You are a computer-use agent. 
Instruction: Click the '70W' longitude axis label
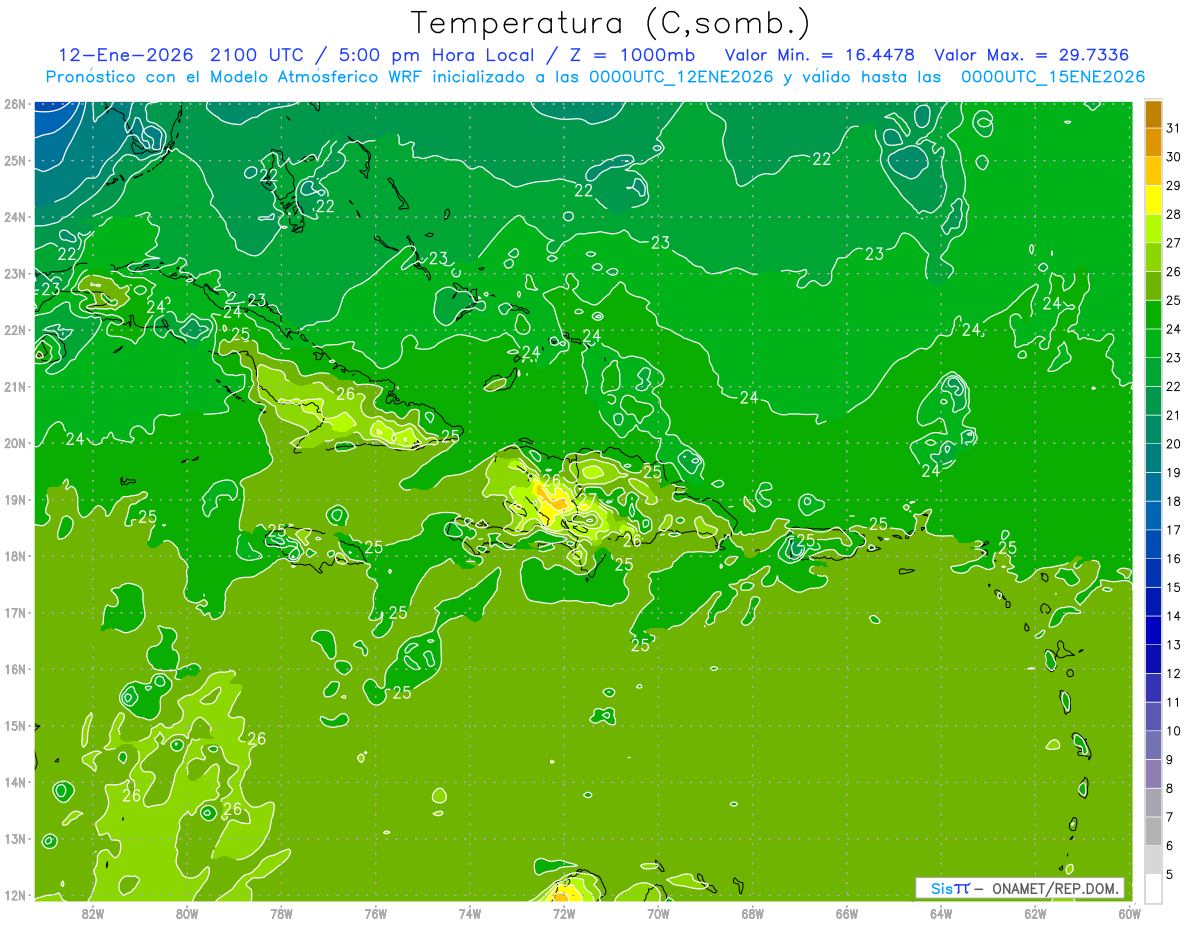(658, 913)
